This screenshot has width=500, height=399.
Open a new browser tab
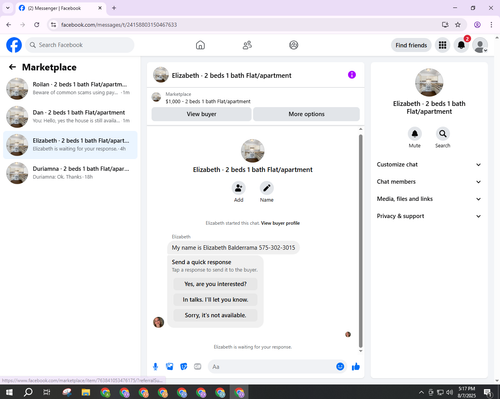pos(114,8)
